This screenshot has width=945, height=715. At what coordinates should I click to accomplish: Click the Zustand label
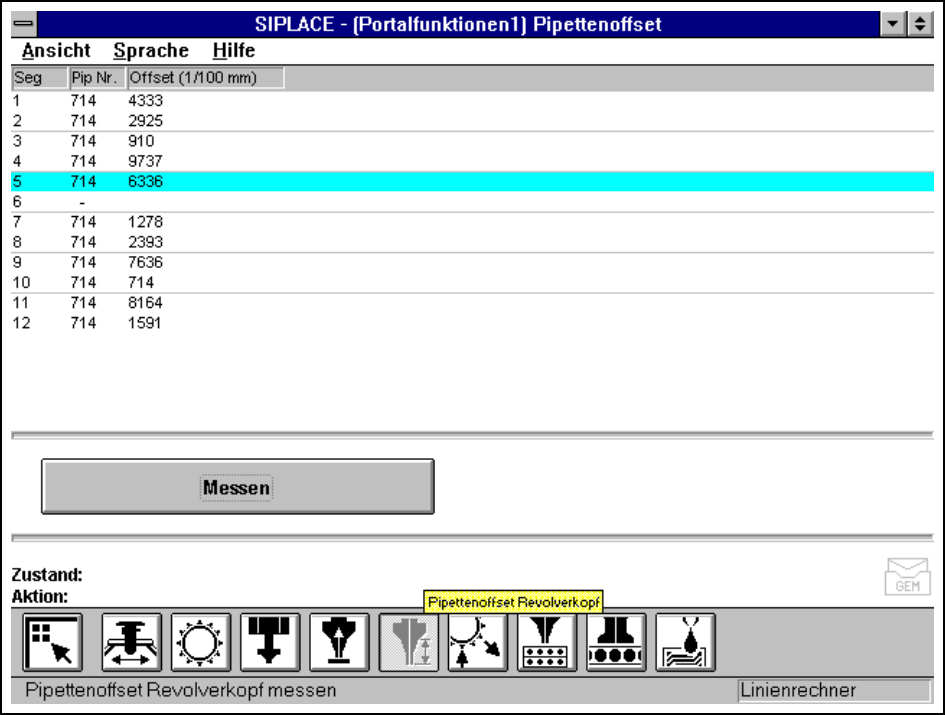[x=47, y=575]
